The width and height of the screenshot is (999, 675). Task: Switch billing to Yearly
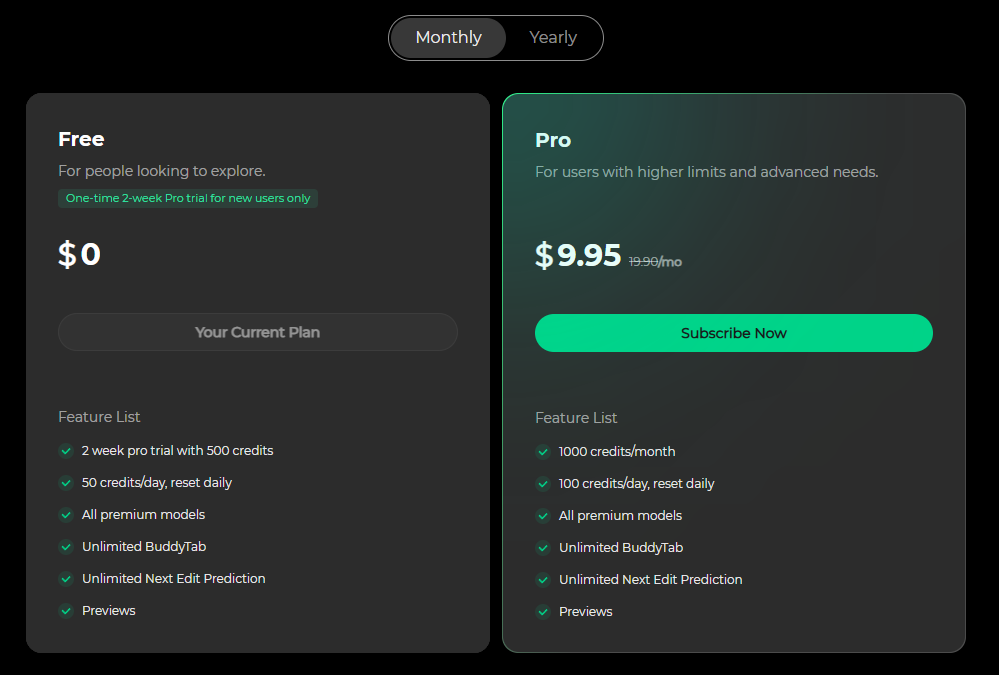pyautogui.click(x=553, y=38)
